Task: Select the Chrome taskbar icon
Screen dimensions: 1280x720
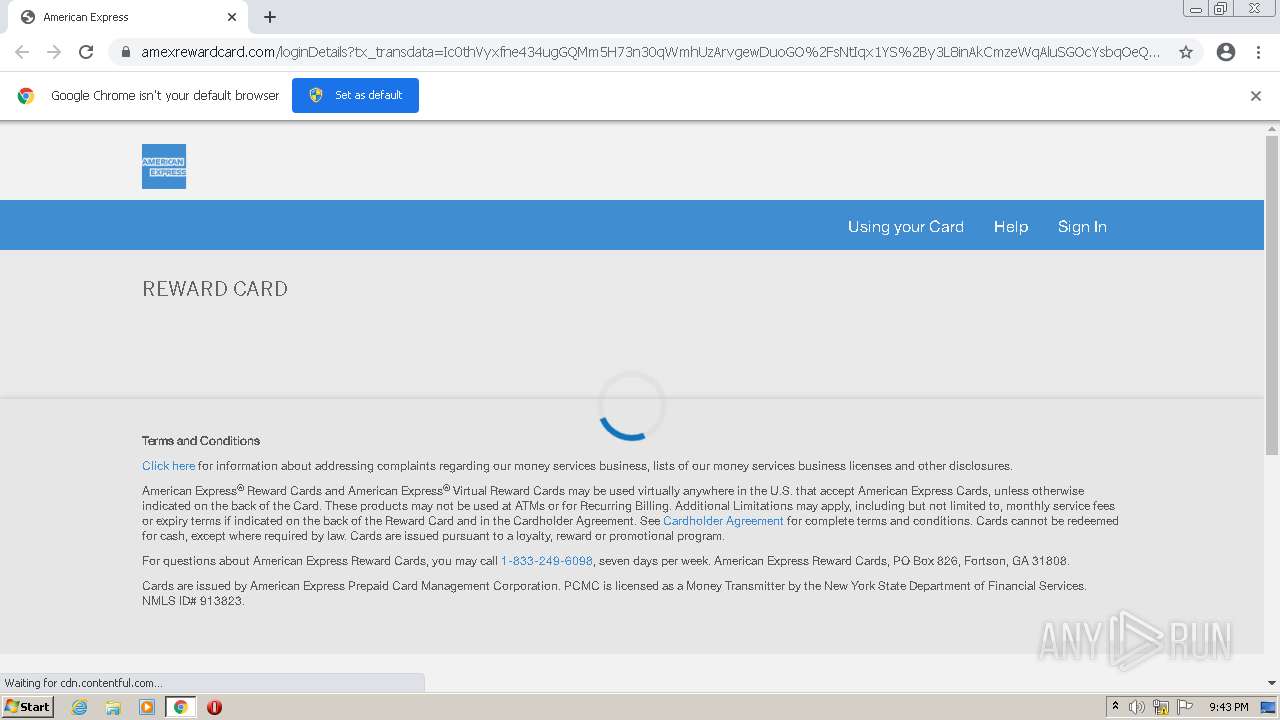Action: coord(180,707)
